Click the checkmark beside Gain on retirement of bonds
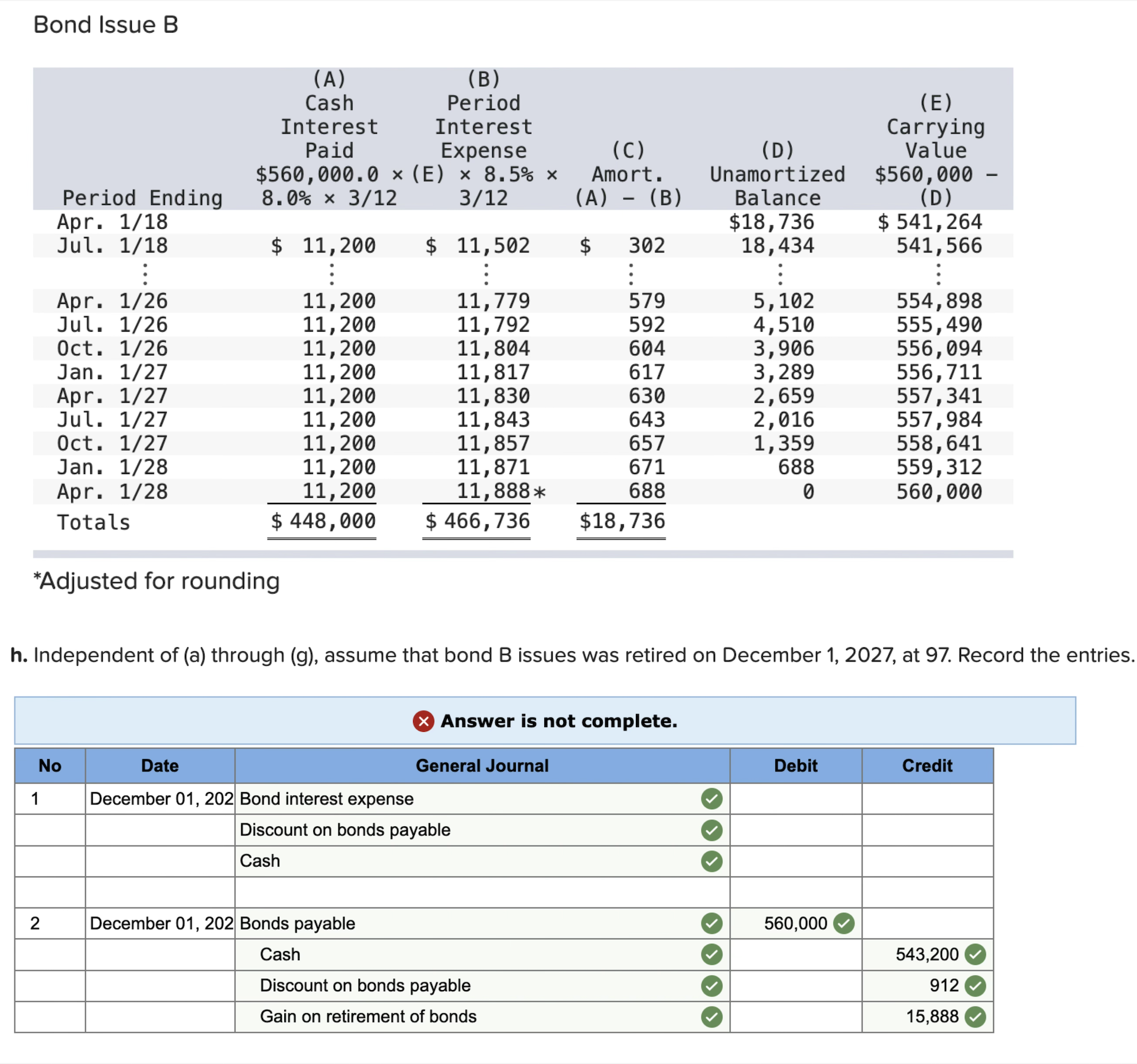 pos(712,1017)
